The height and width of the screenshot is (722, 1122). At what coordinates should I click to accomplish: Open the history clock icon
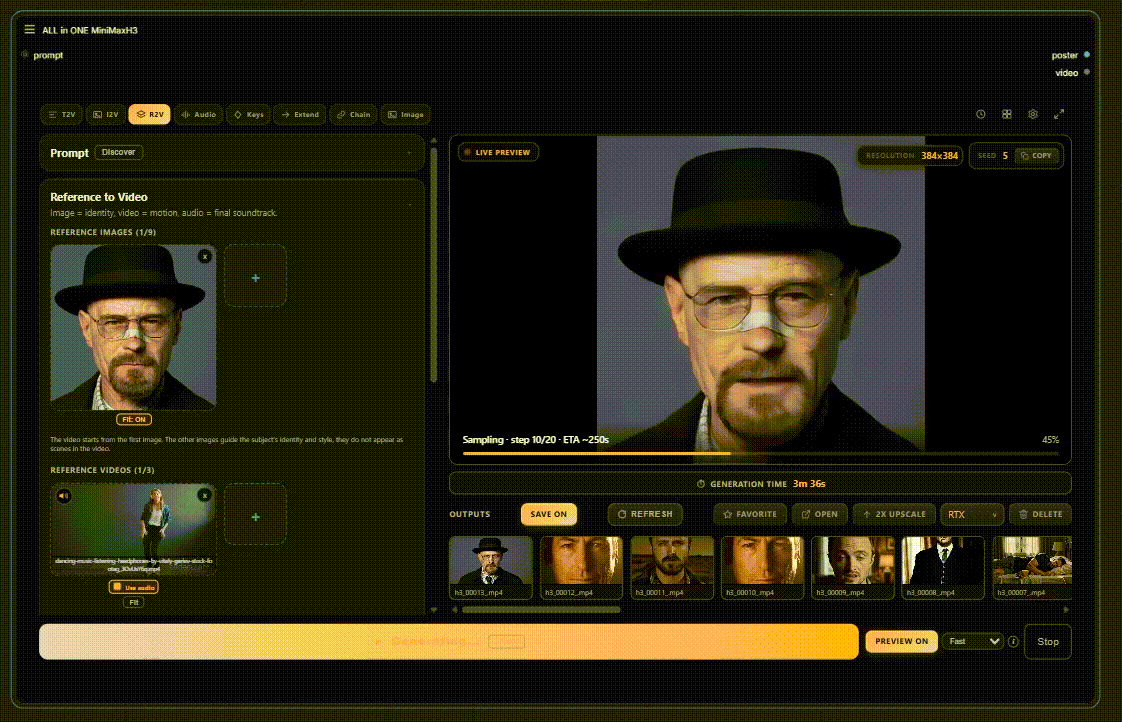[x=980, y=114]
